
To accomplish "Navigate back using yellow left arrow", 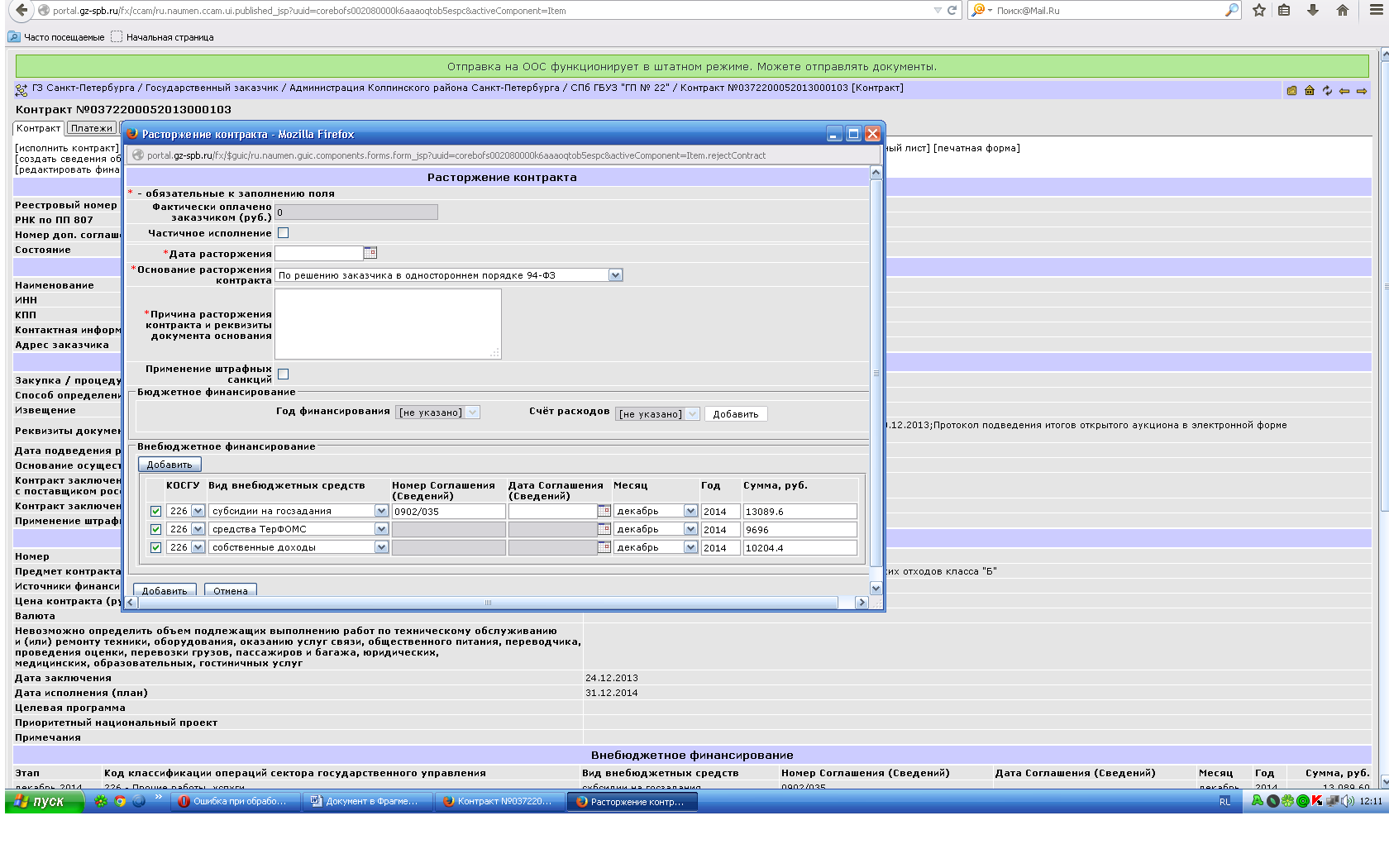I will 1344,91.
